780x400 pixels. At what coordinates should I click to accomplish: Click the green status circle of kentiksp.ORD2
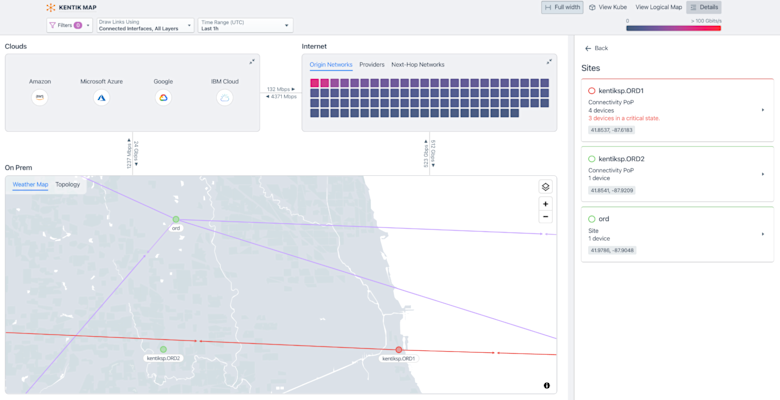[x=591, y=159]
